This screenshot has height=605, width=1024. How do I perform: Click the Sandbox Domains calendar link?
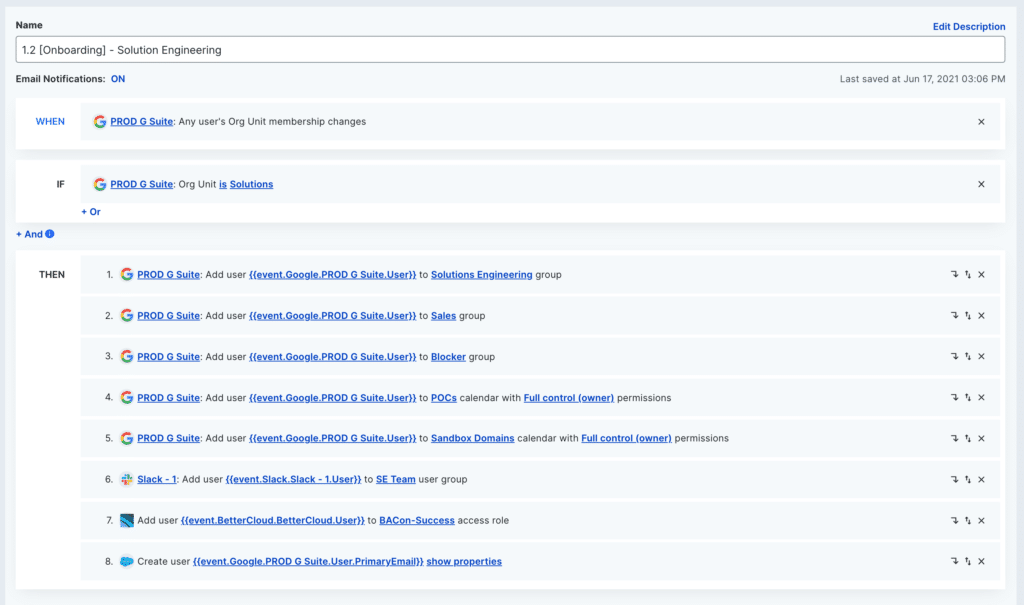[x=472, y=438]
